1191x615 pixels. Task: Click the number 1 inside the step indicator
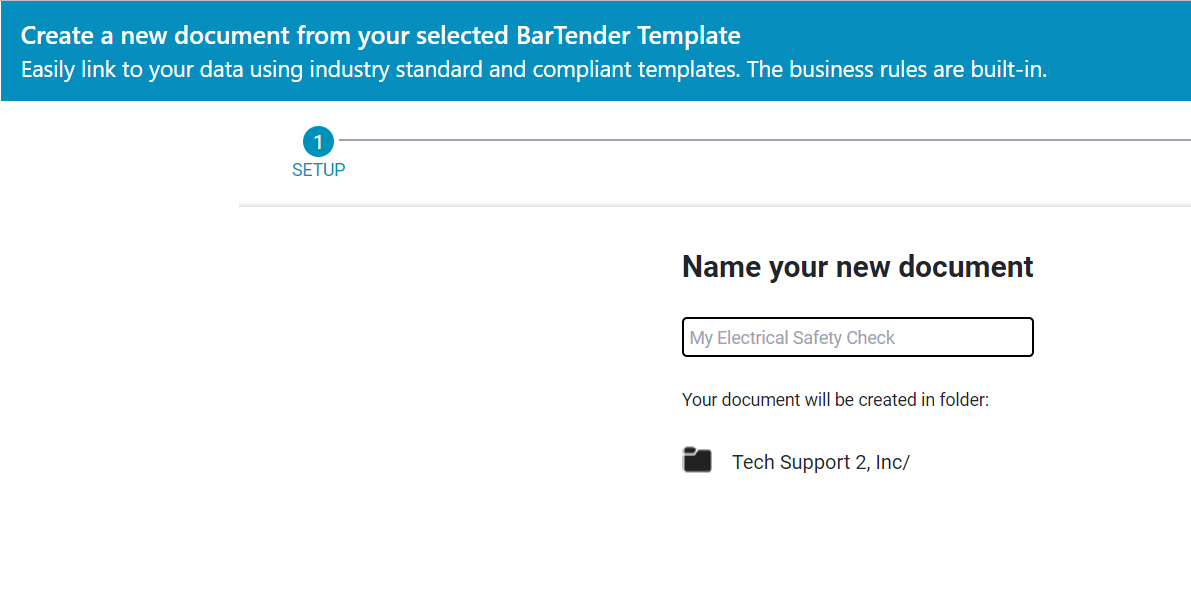[318, 142]
